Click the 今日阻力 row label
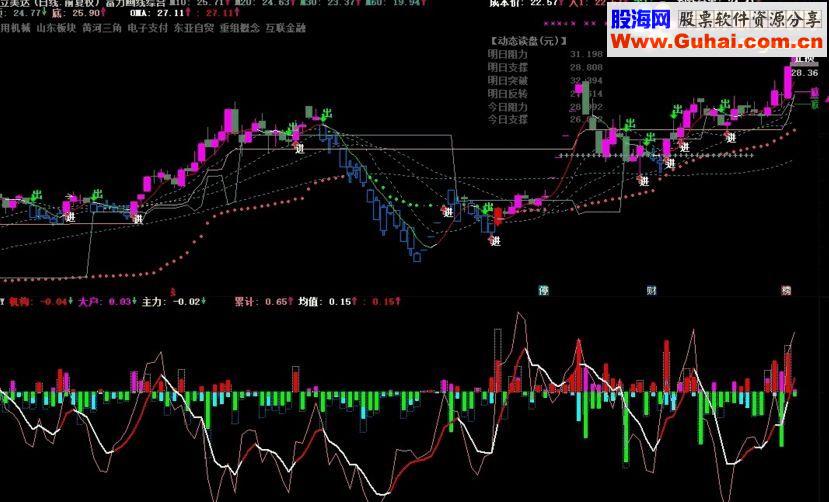Viewport: 829px width, 502px height. [508, 107]
